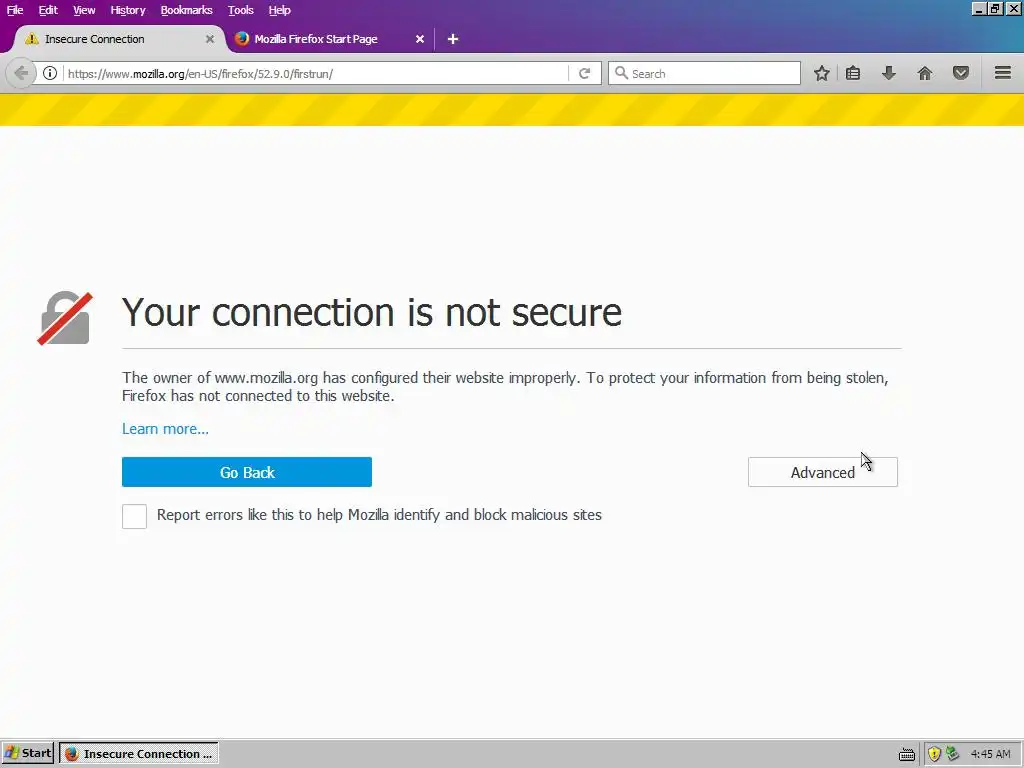Screen dimensions: 1024x768
Task: Restore down the Firefox window
Action: (995, 8)
